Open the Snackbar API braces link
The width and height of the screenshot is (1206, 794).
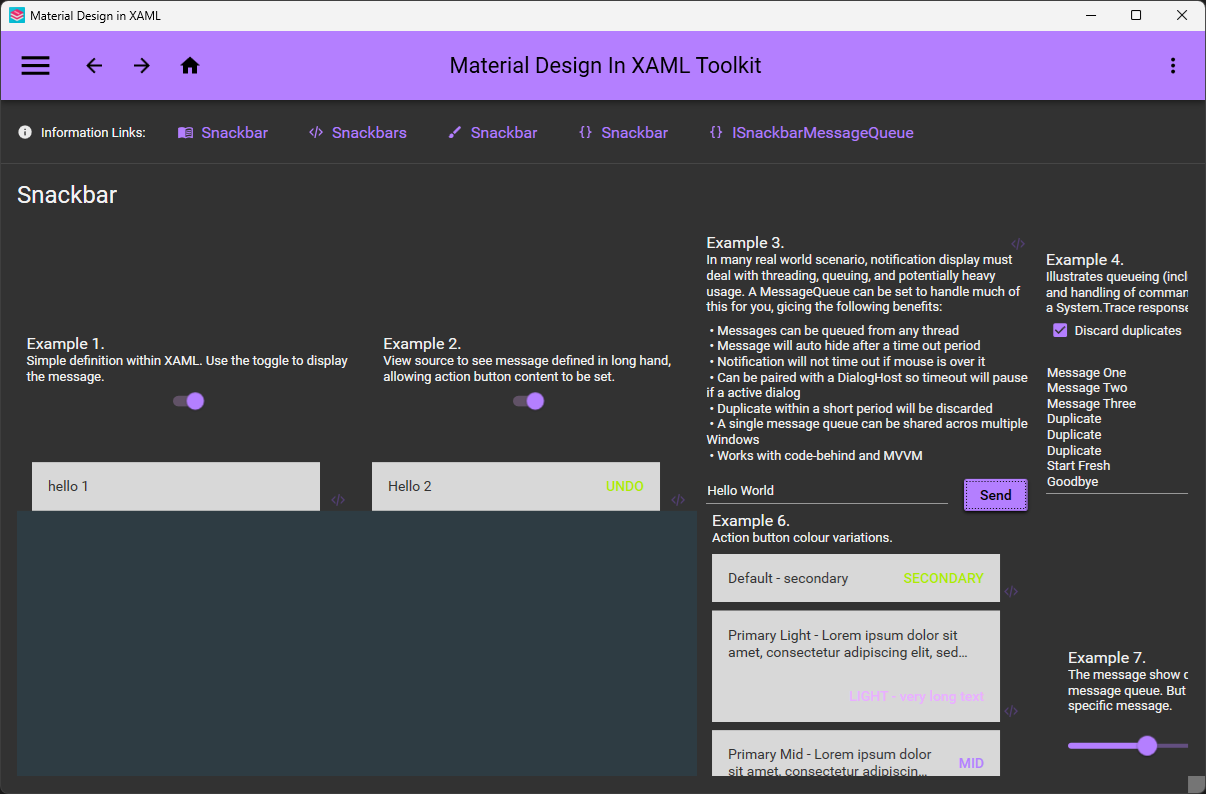[x=623, y=132]
